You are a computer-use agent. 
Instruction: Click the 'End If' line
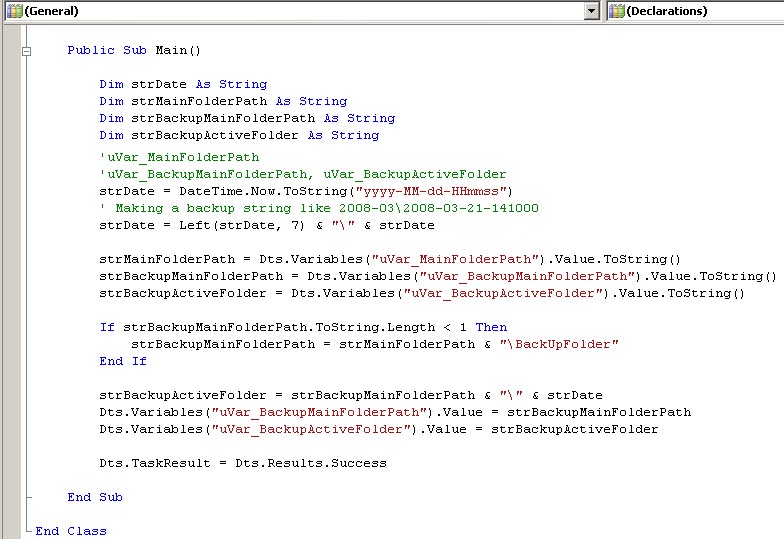123,361
